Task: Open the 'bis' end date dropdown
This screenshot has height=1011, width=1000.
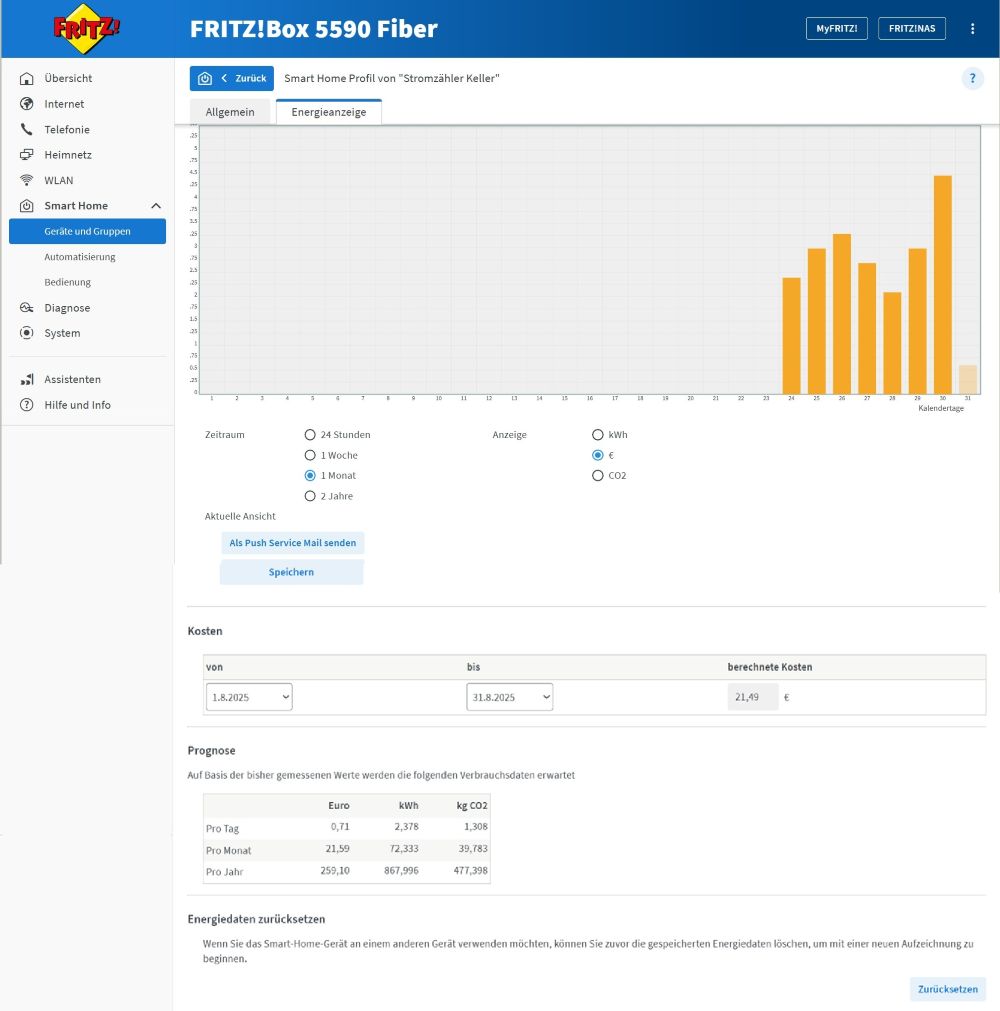Action: [x=509, y=697]
